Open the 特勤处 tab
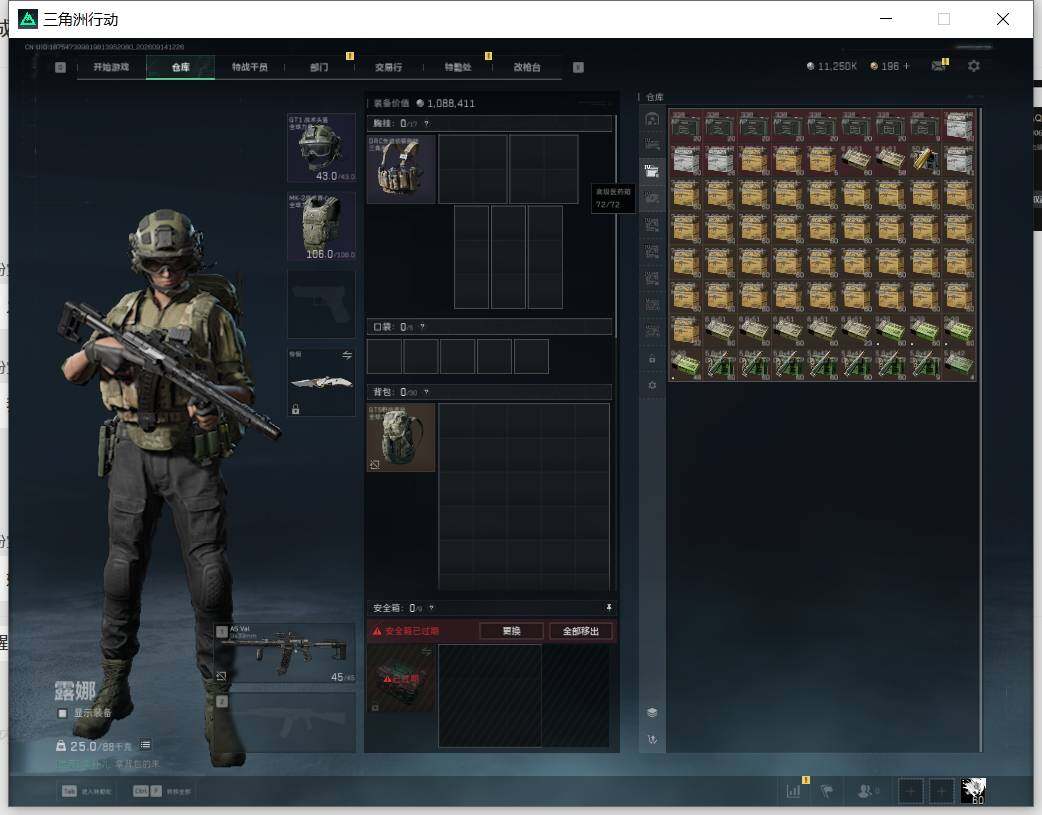The height and width of the screenshot is (815, 1042). [x=458, y=67]
